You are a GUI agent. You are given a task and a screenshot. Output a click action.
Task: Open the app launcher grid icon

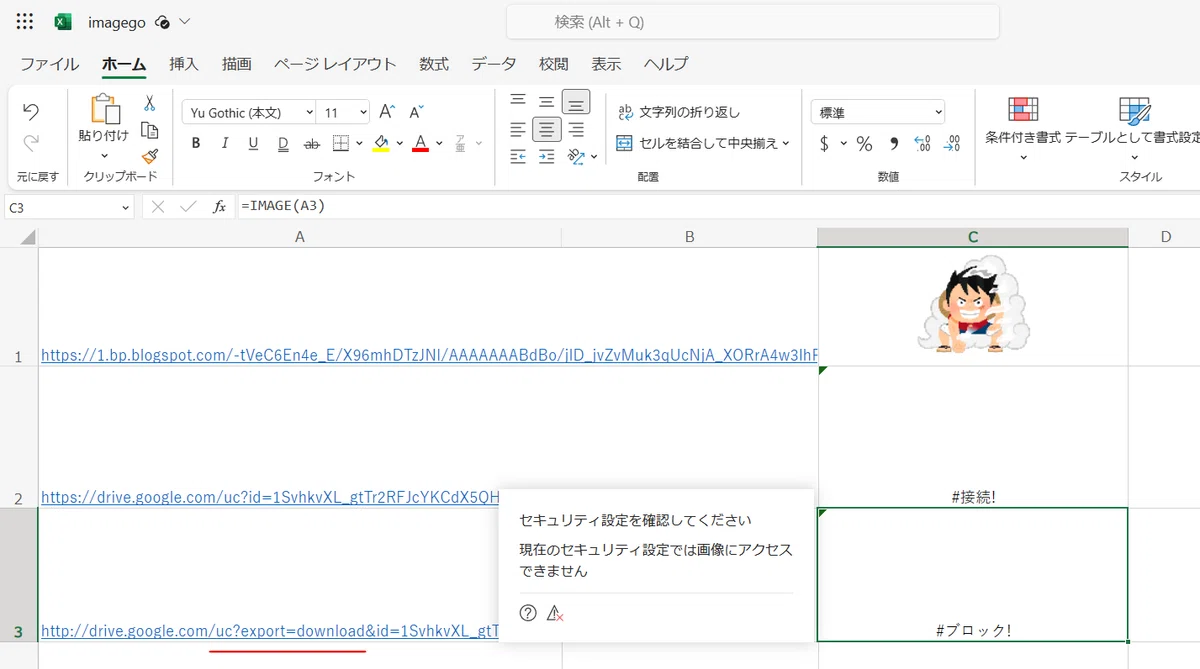point(25,22)
